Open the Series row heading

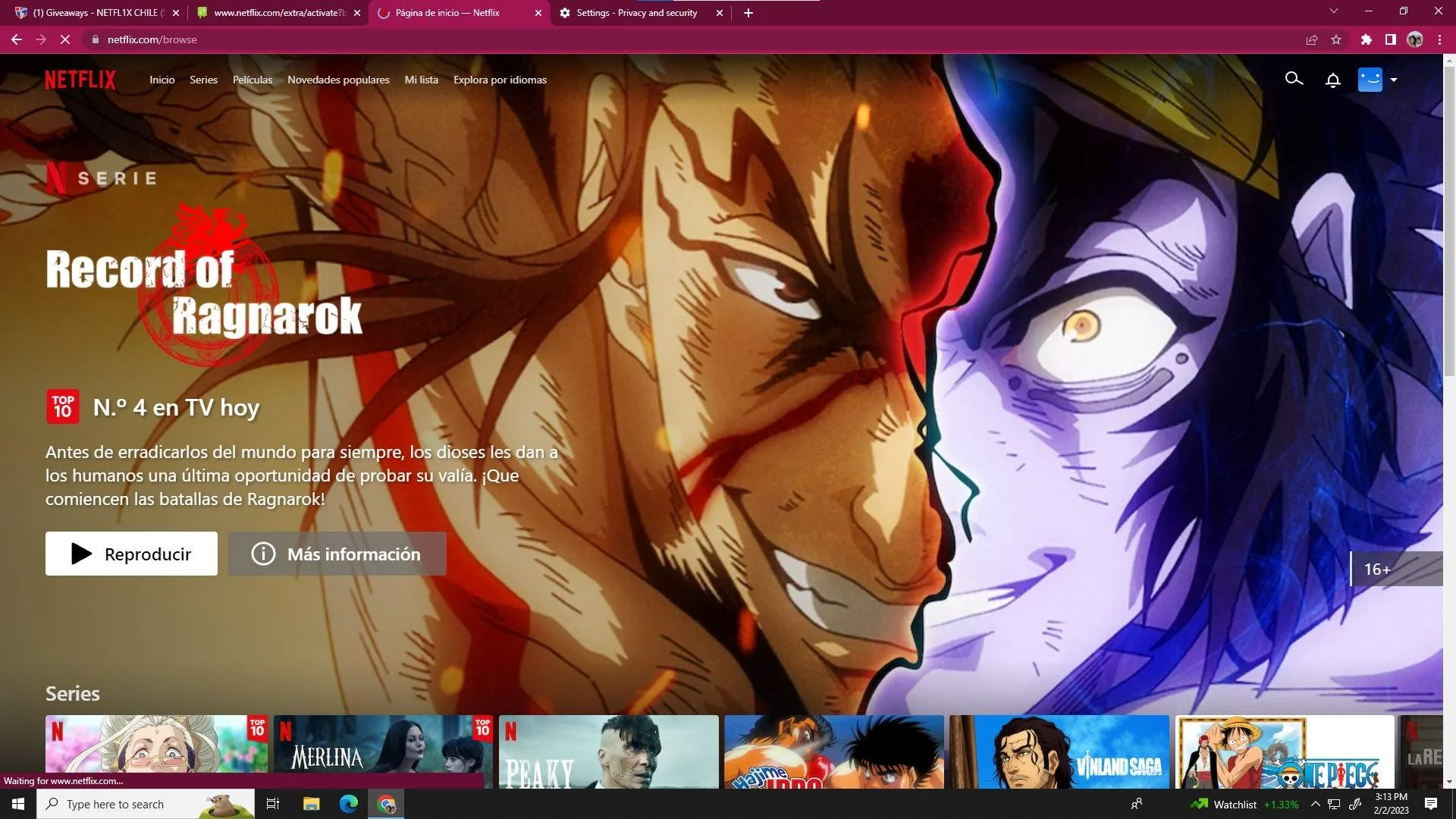tap(73, 693)
